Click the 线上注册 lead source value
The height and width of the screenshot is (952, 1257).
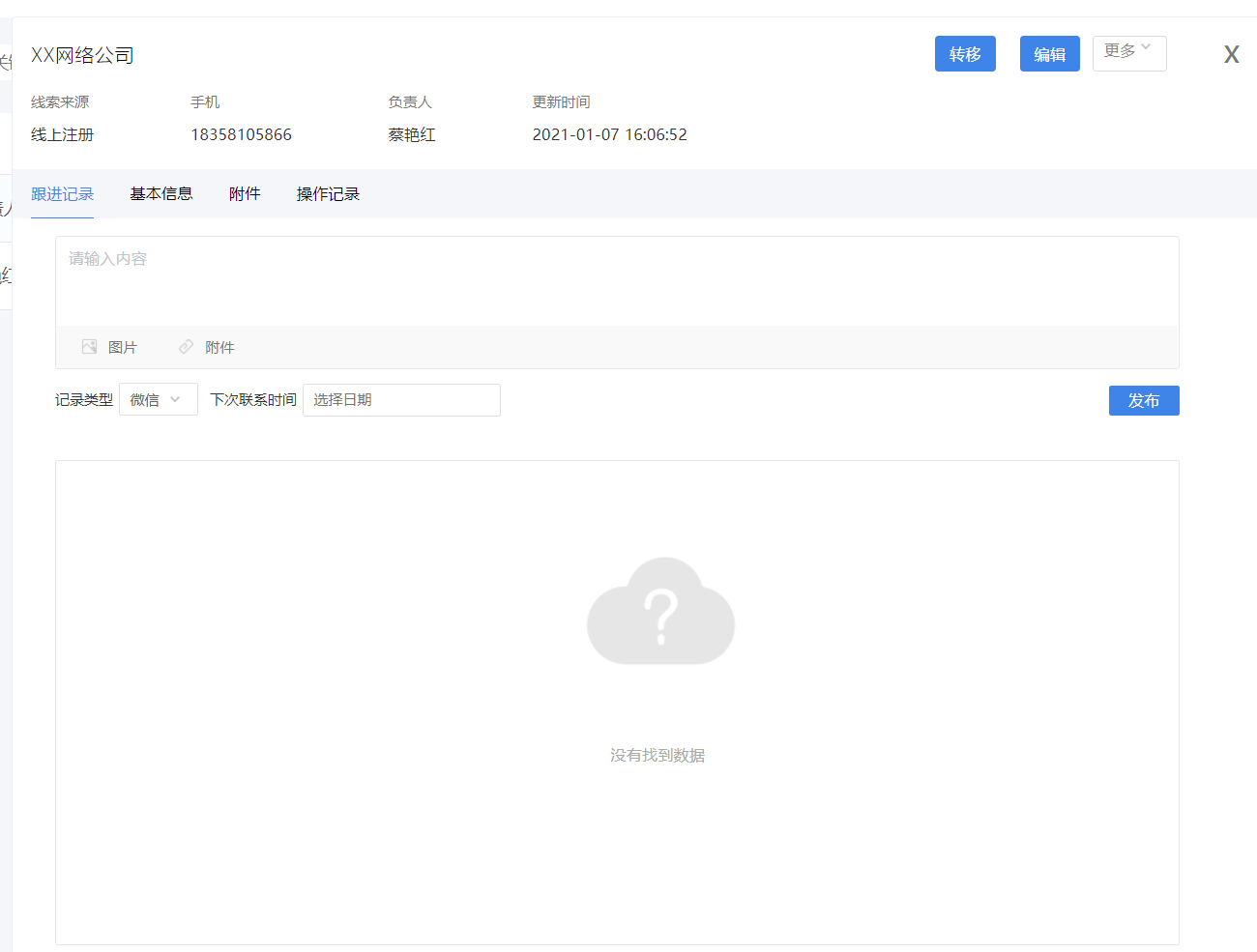tap(62, 135)
